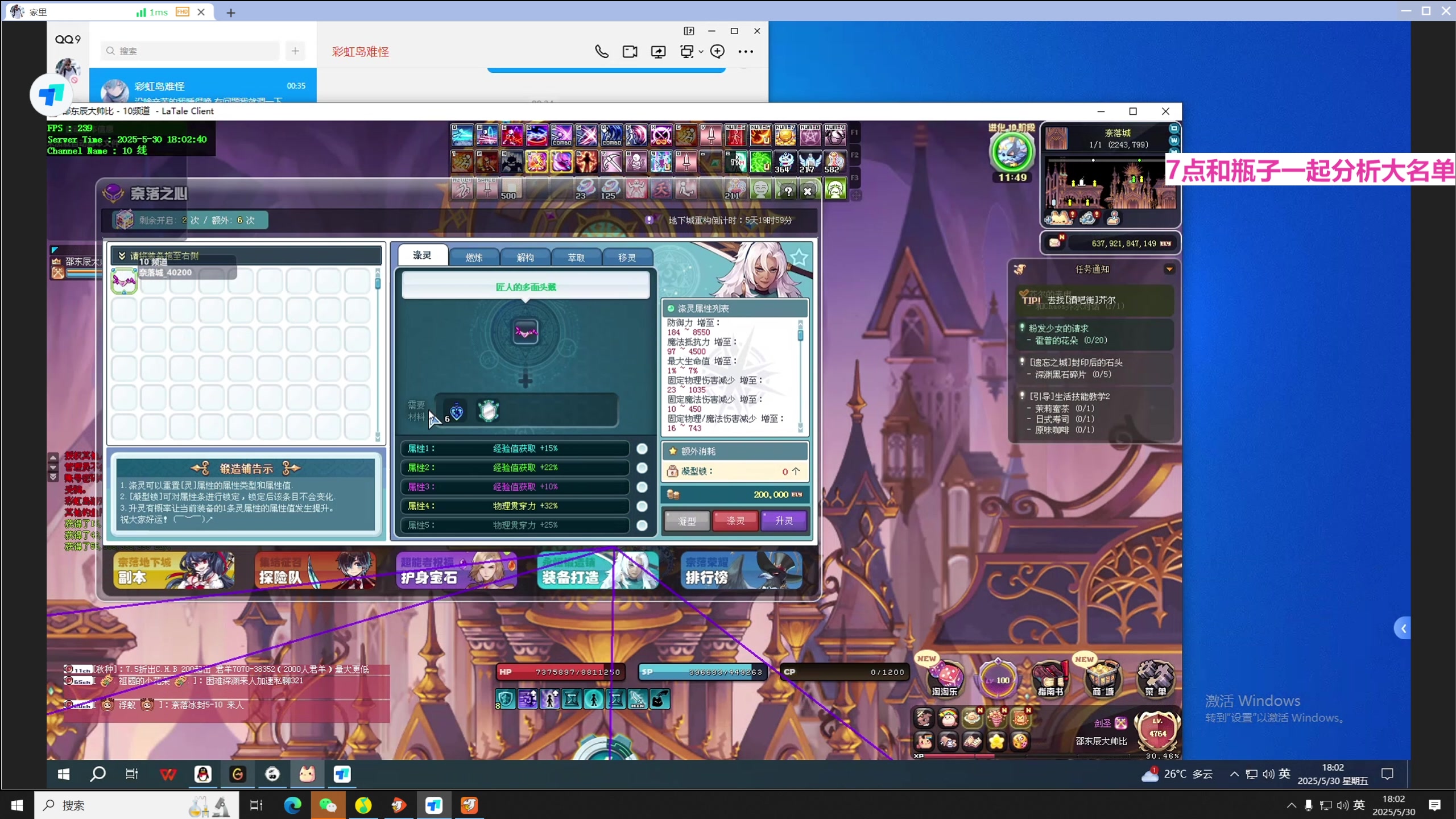This screenshot has width=1456, height=819.
Task: Toggle lock circle for 属性1 经验值获取 +15%
Action: (642, 449)
